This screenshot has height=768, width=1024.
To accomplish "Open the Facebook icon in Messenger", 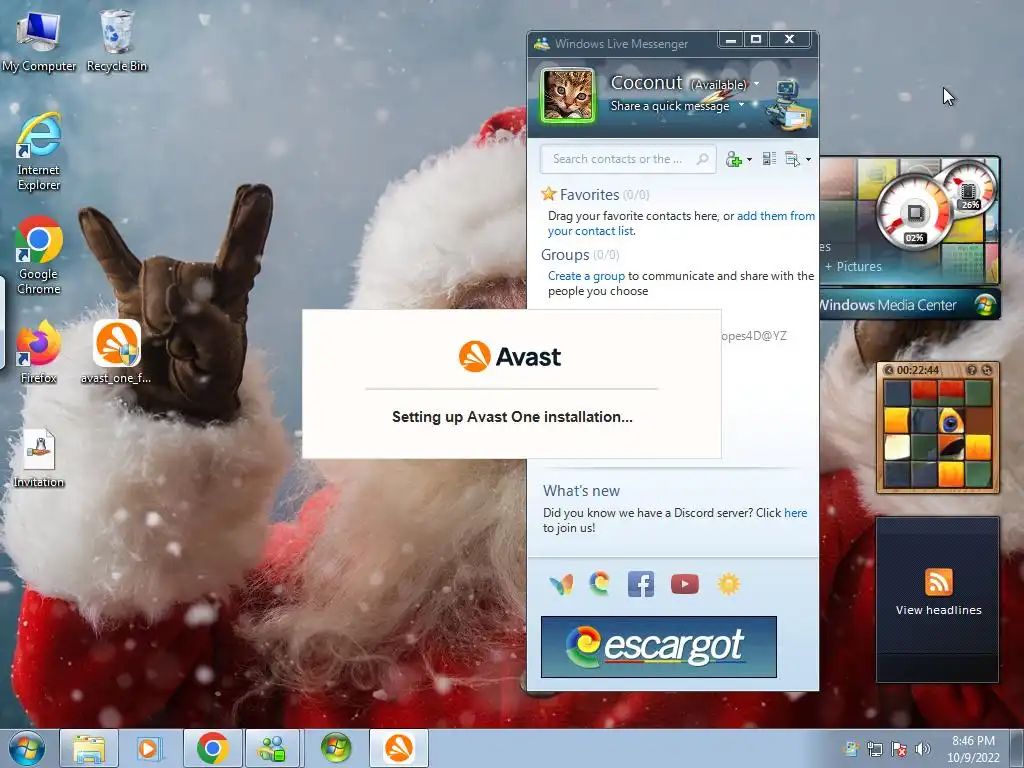I will pos(641,584).
